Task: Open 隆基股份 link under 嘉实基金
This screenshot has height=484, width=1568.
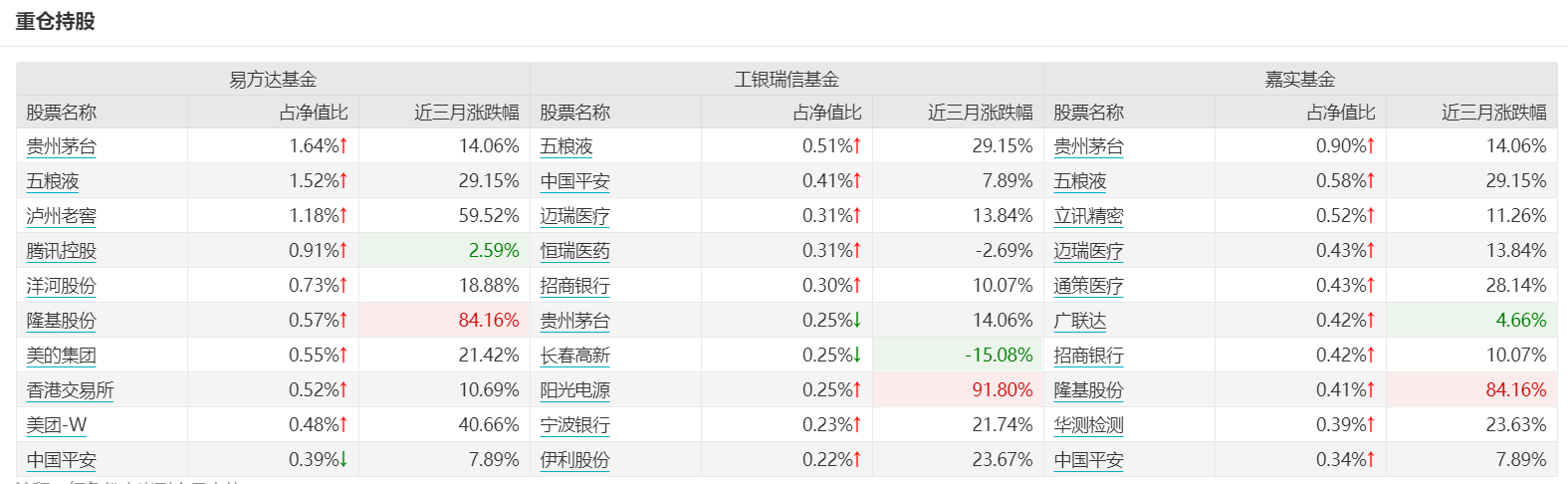Action: [1088, 390]
